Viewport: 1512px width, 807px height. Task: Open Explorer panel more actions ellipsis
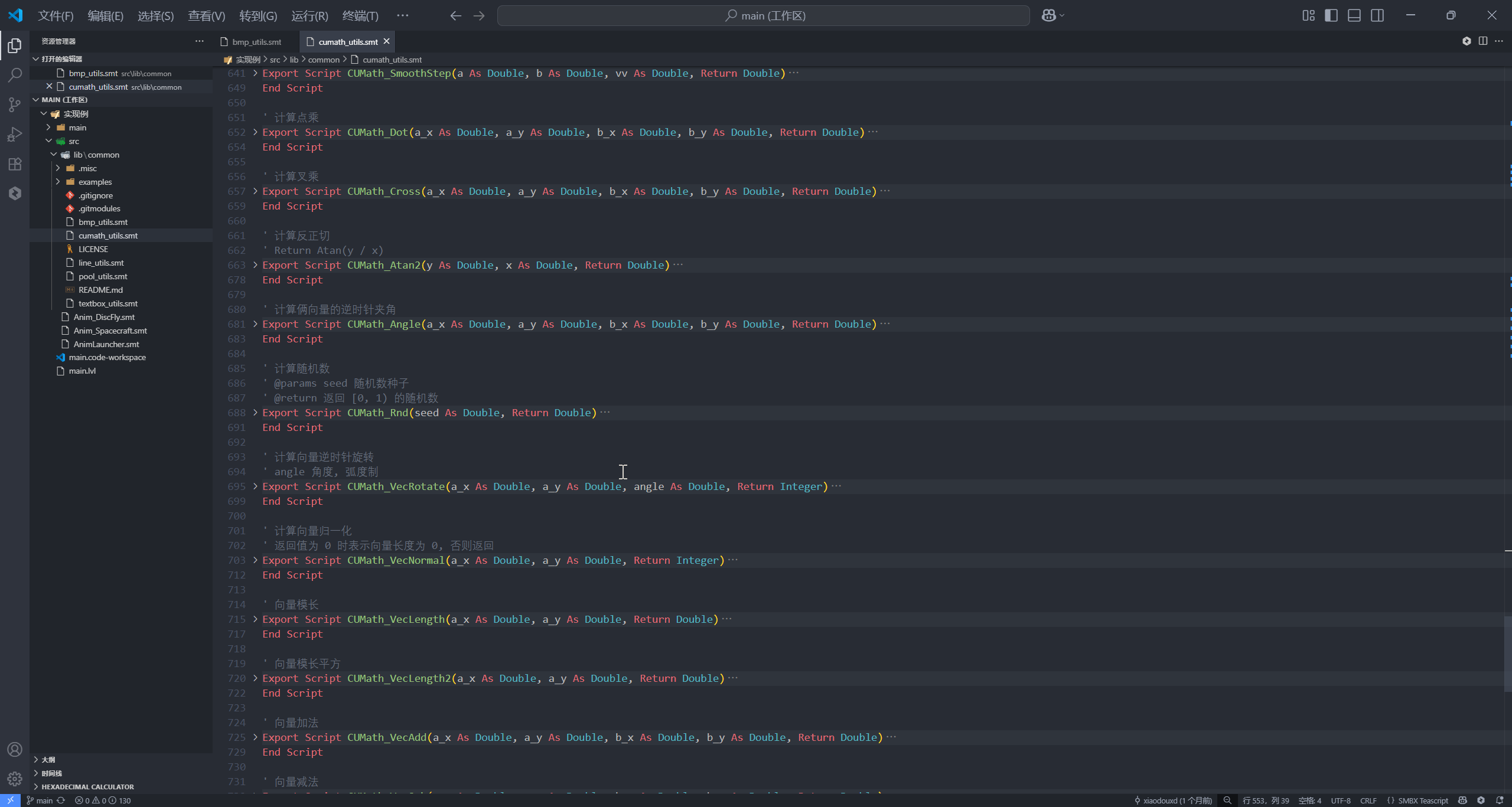tap(200, 41)
